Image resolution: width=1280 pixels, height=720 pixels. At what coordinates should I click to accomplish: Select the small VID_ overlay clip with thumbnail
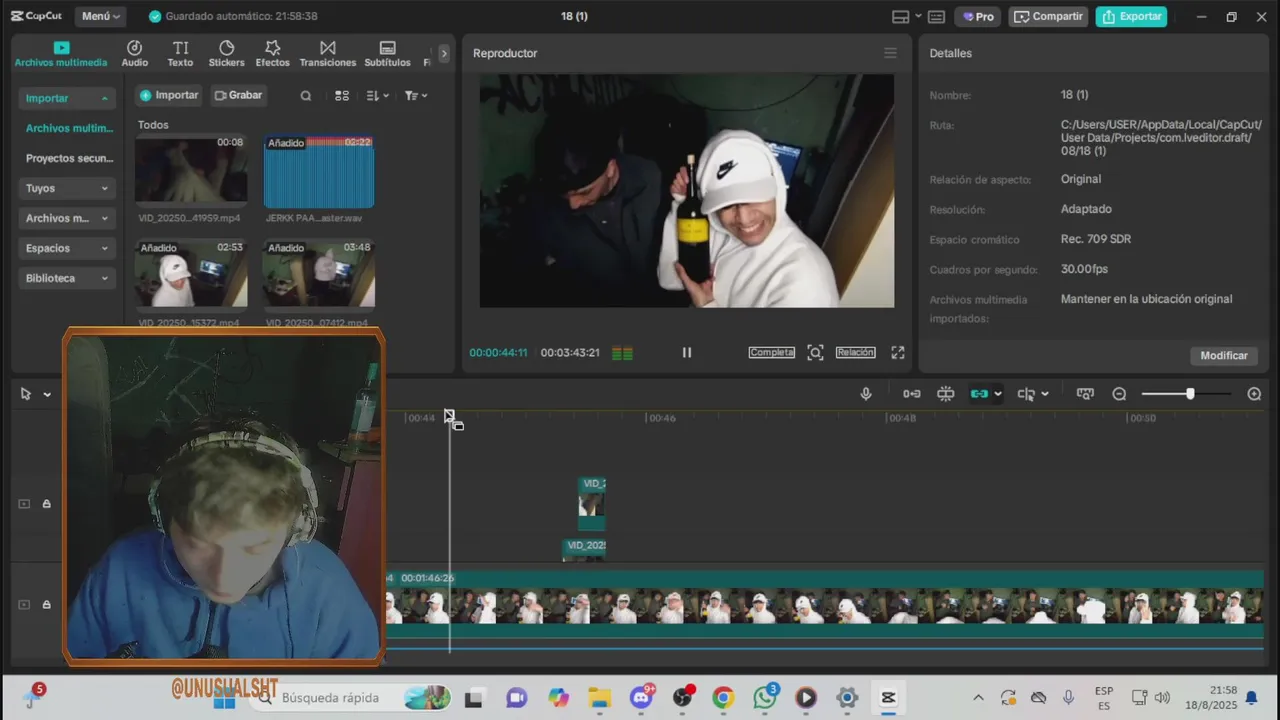(x=591, y=503)
